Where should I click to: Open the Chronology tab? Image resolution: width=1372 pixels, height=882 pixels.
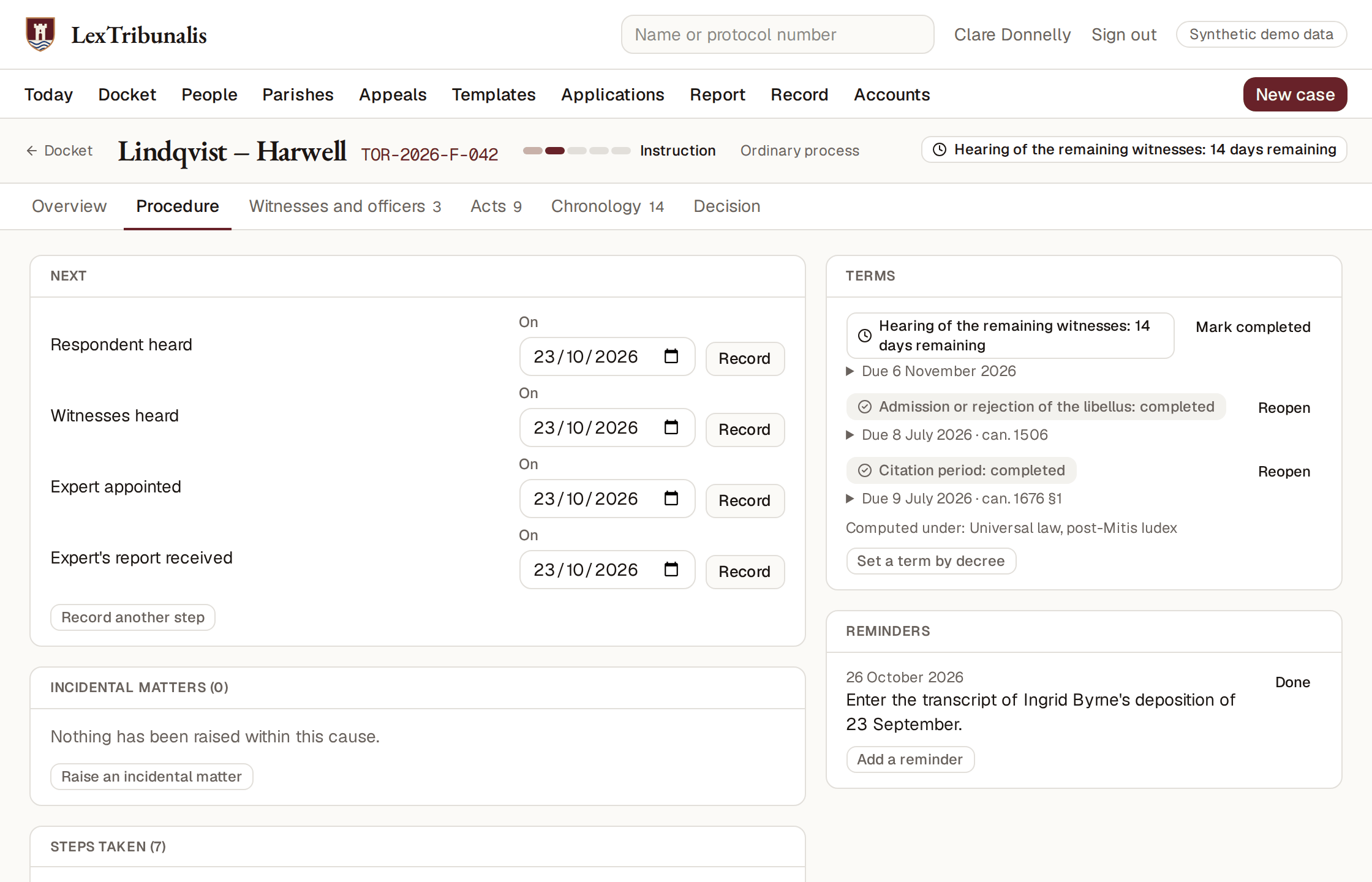[608, 206]
